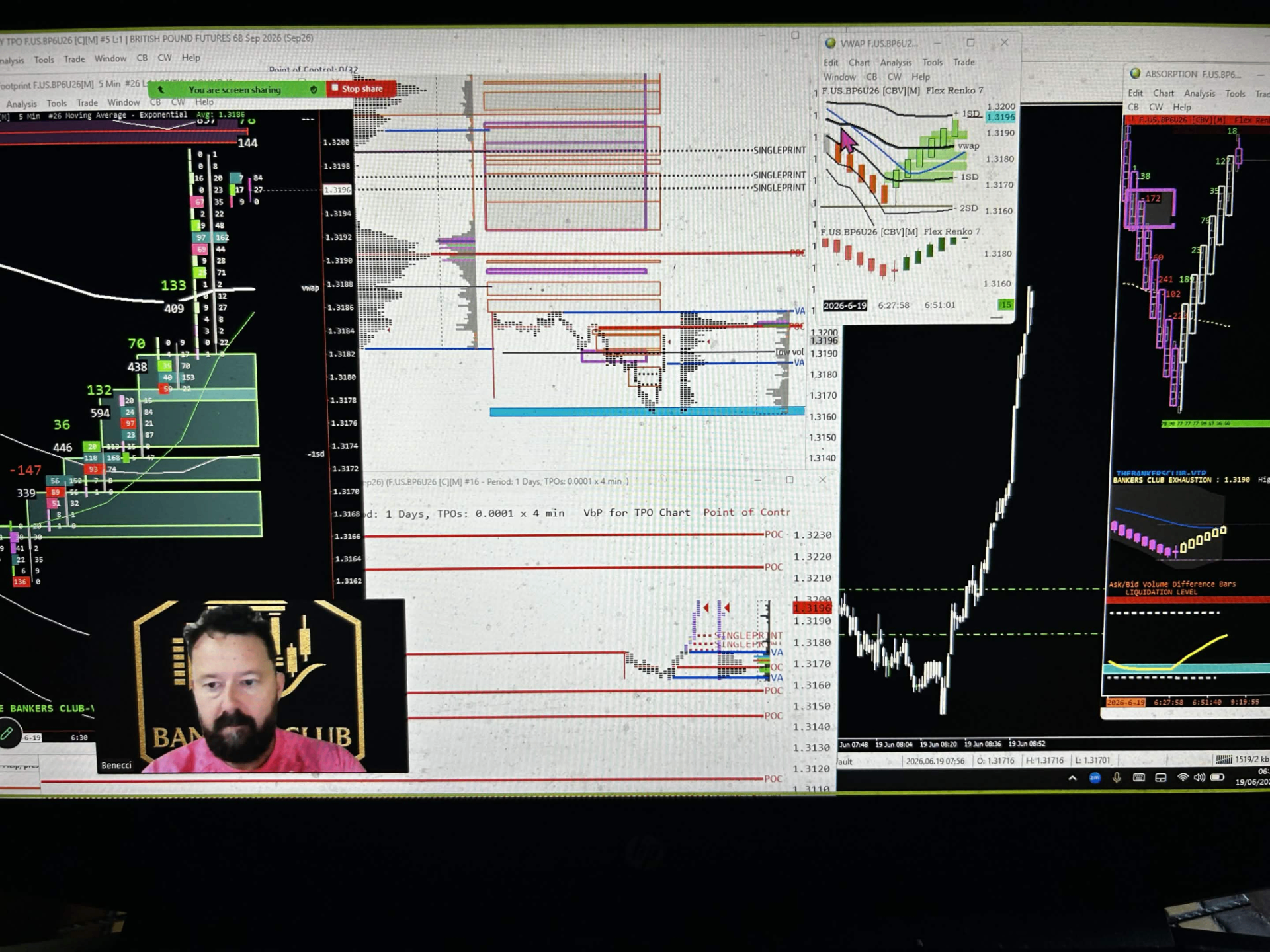
Task: Click the 'Point of Contr' header text
Action: click(x=746, y=512)
